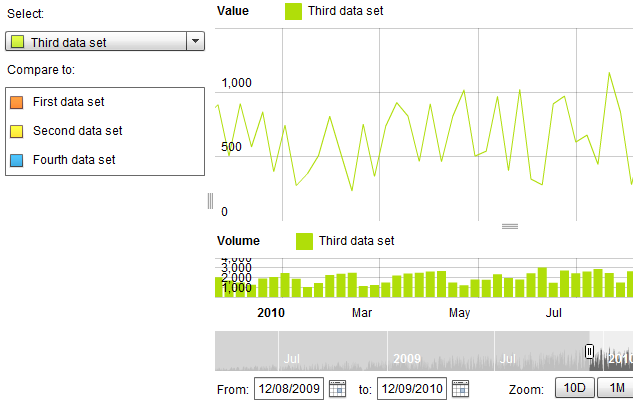Select First data set in the Compare to list
Screen dimensions: 633x404
tap(105, 102)
